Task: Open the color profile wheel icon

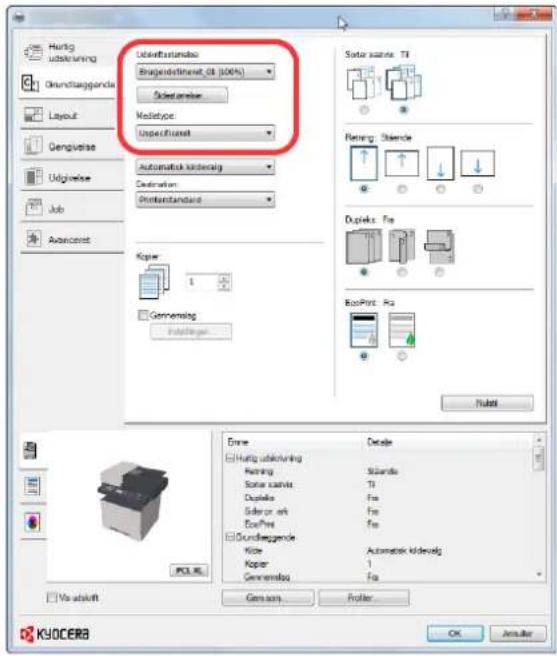Action: tap(32, 522)
